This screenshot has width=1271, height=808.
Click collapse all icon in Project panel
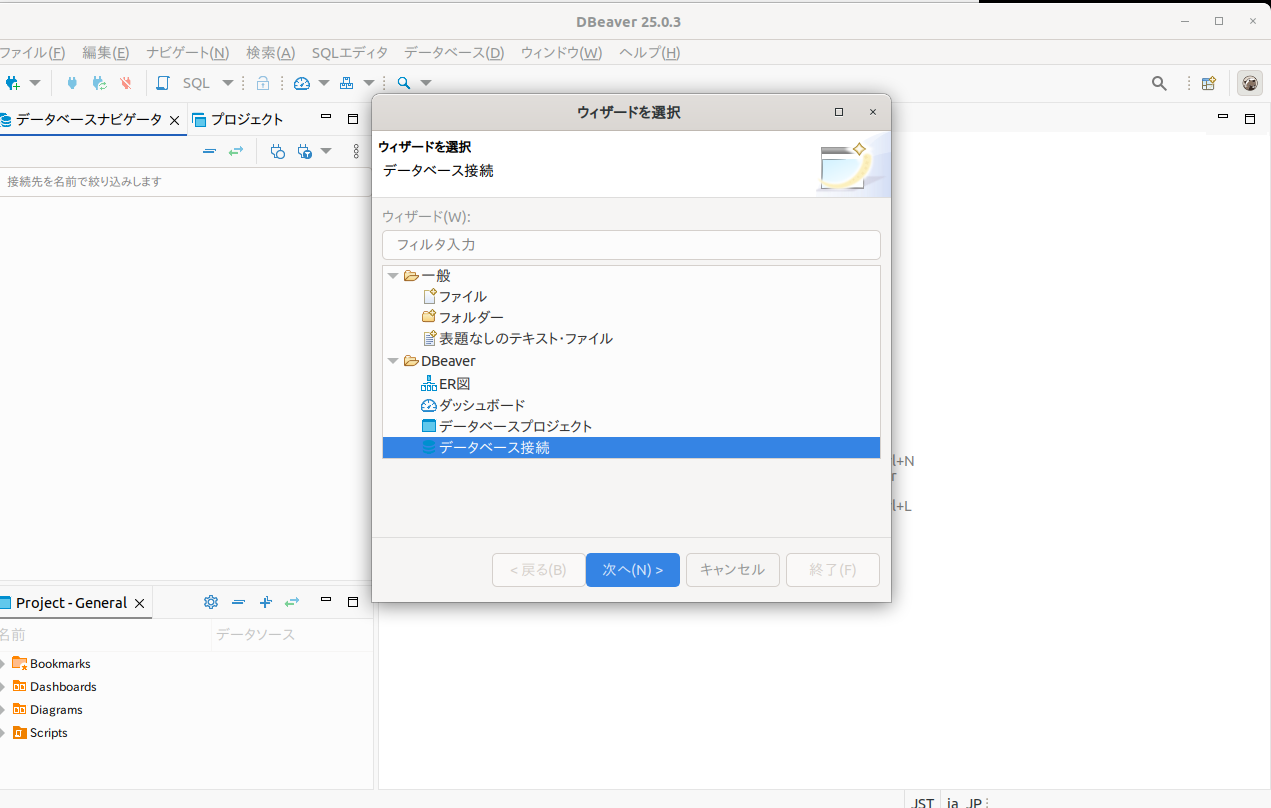tap(238, 602)
